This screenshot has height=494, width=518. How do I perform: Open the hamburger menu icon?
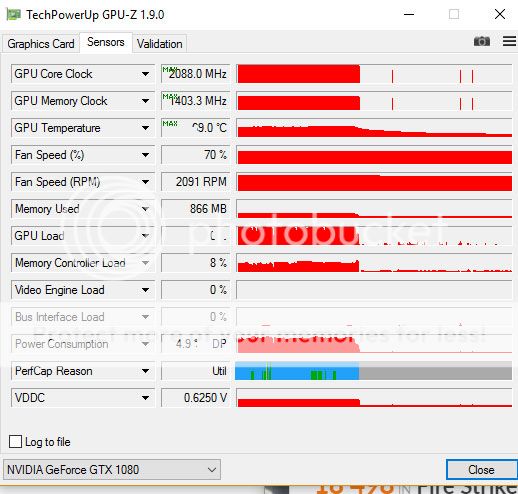[x=509, y=41]
